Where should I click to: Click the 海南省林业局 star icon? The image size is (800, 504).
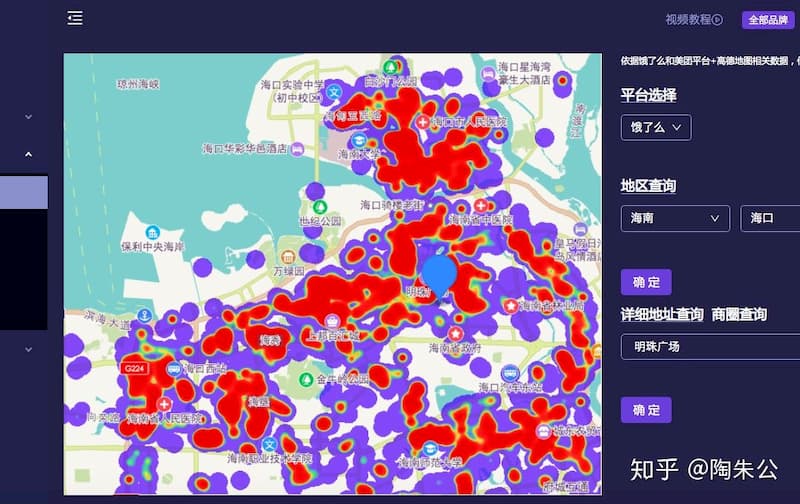(x=511, y=306)
